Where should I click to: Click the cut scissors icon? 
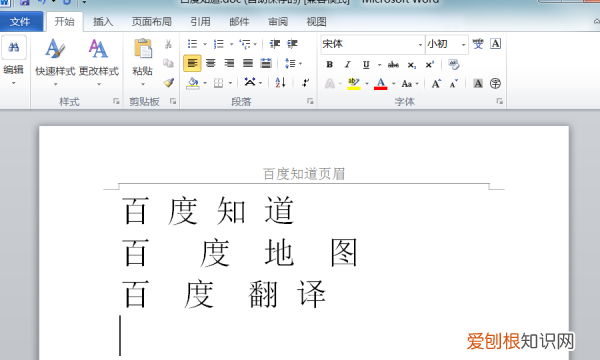[x=168, y=44]
